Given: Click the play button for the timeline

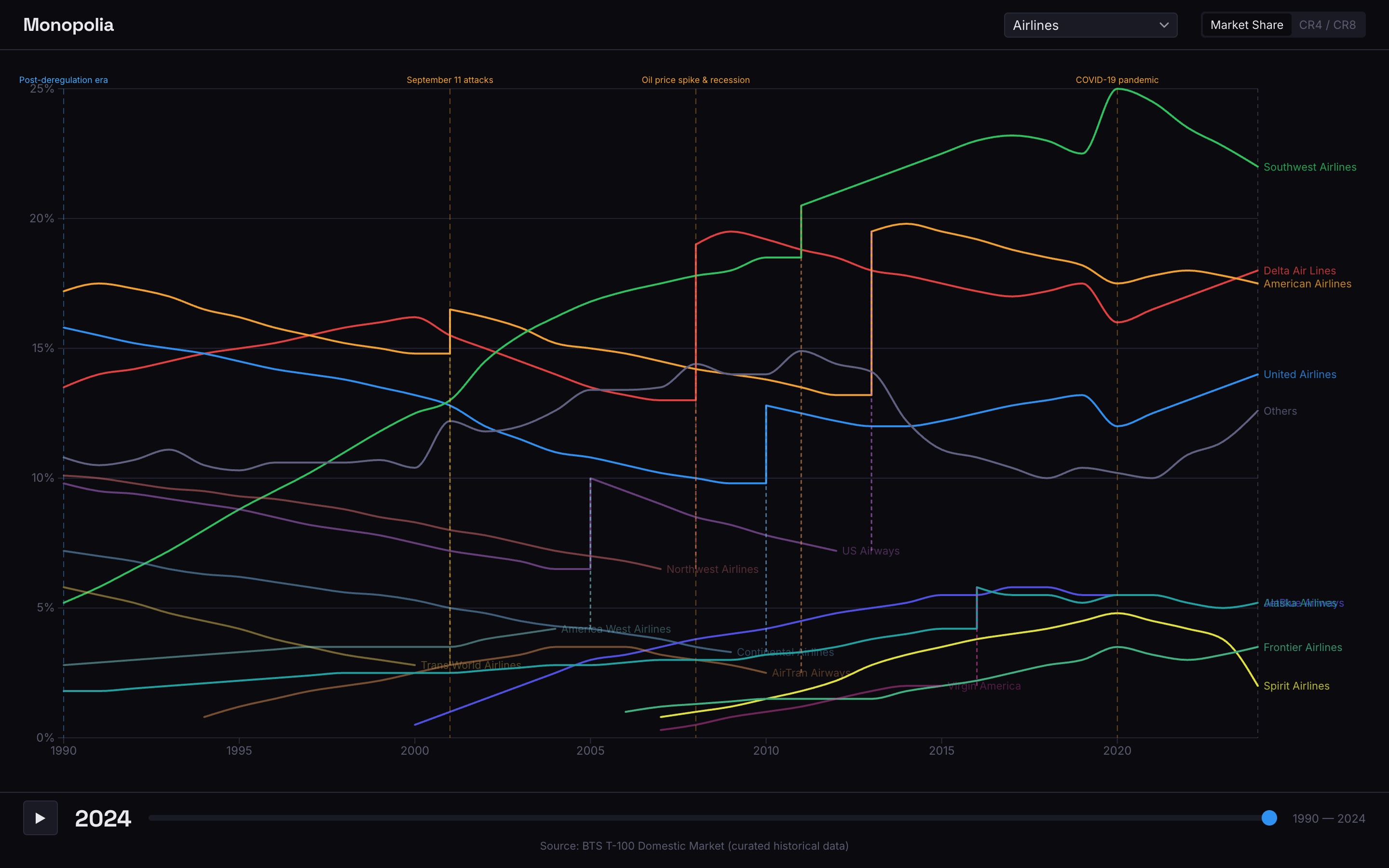Looking at the screenshot, I should 40,817.
